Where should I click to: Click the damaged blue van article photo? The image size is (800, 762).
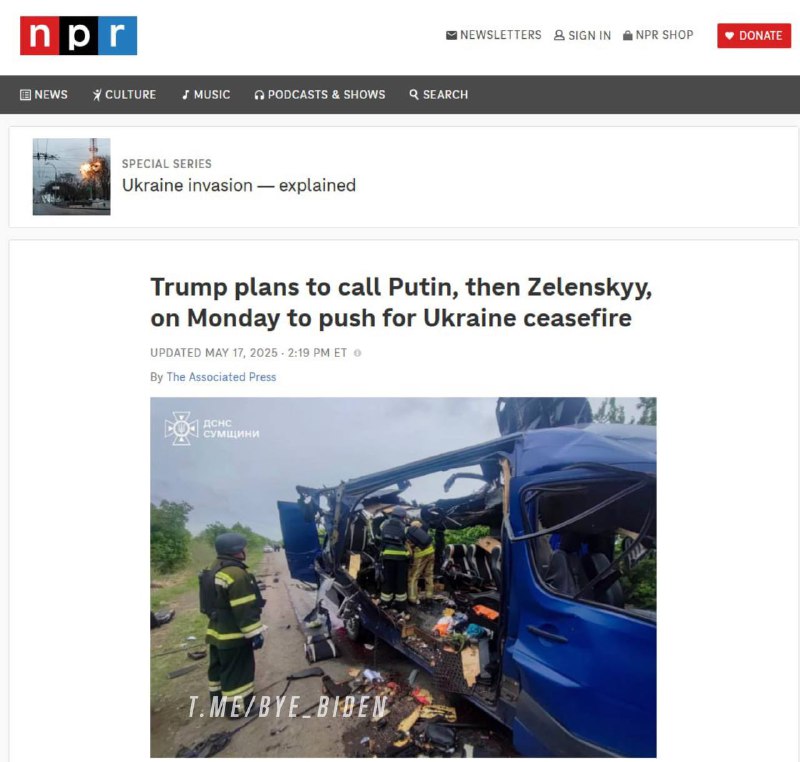click(x=403, y=577)
